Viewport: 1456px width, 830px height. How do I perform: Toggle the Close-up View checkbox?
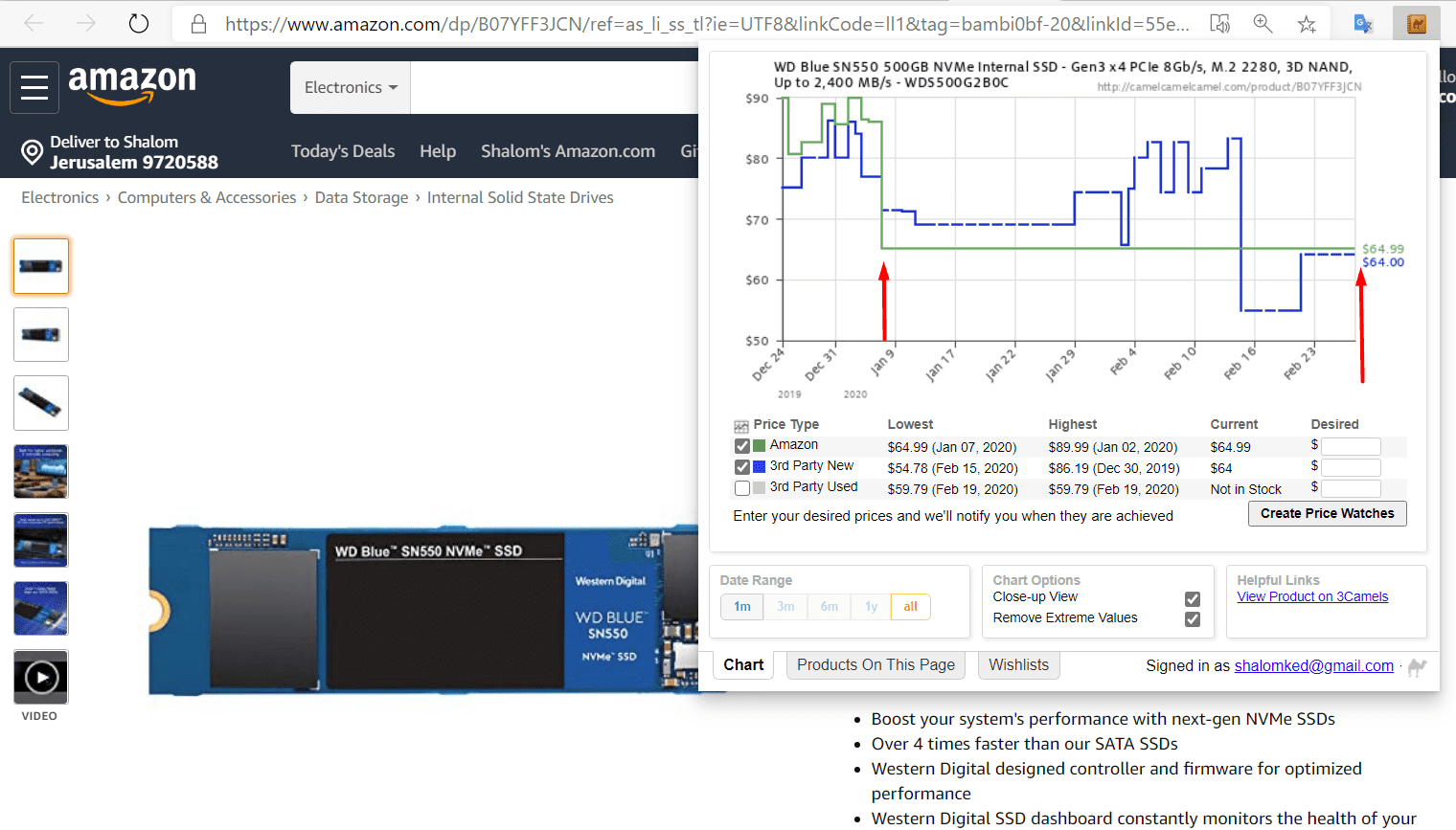pos(1193,599)
